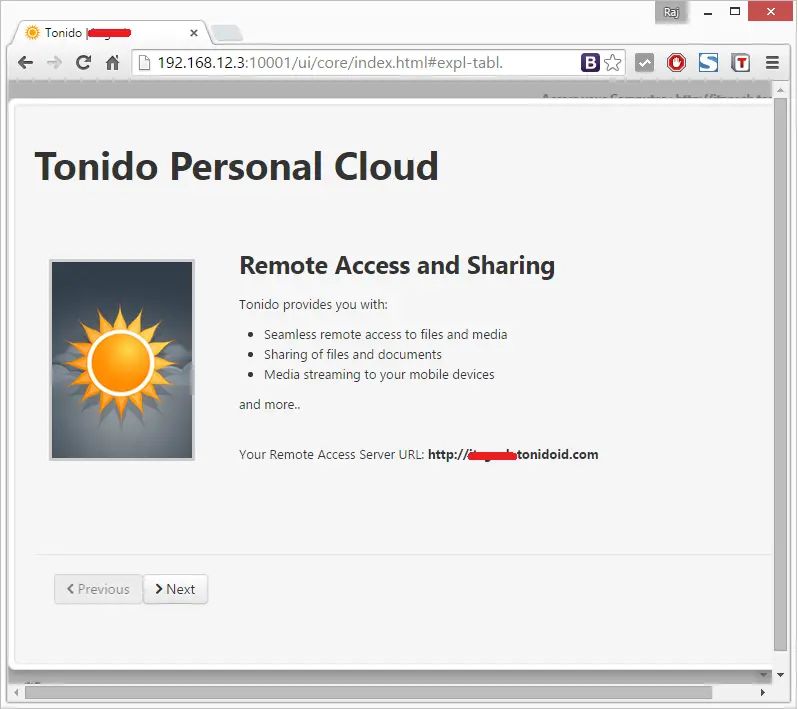Maximize the browser window

(x=735, y=12)
